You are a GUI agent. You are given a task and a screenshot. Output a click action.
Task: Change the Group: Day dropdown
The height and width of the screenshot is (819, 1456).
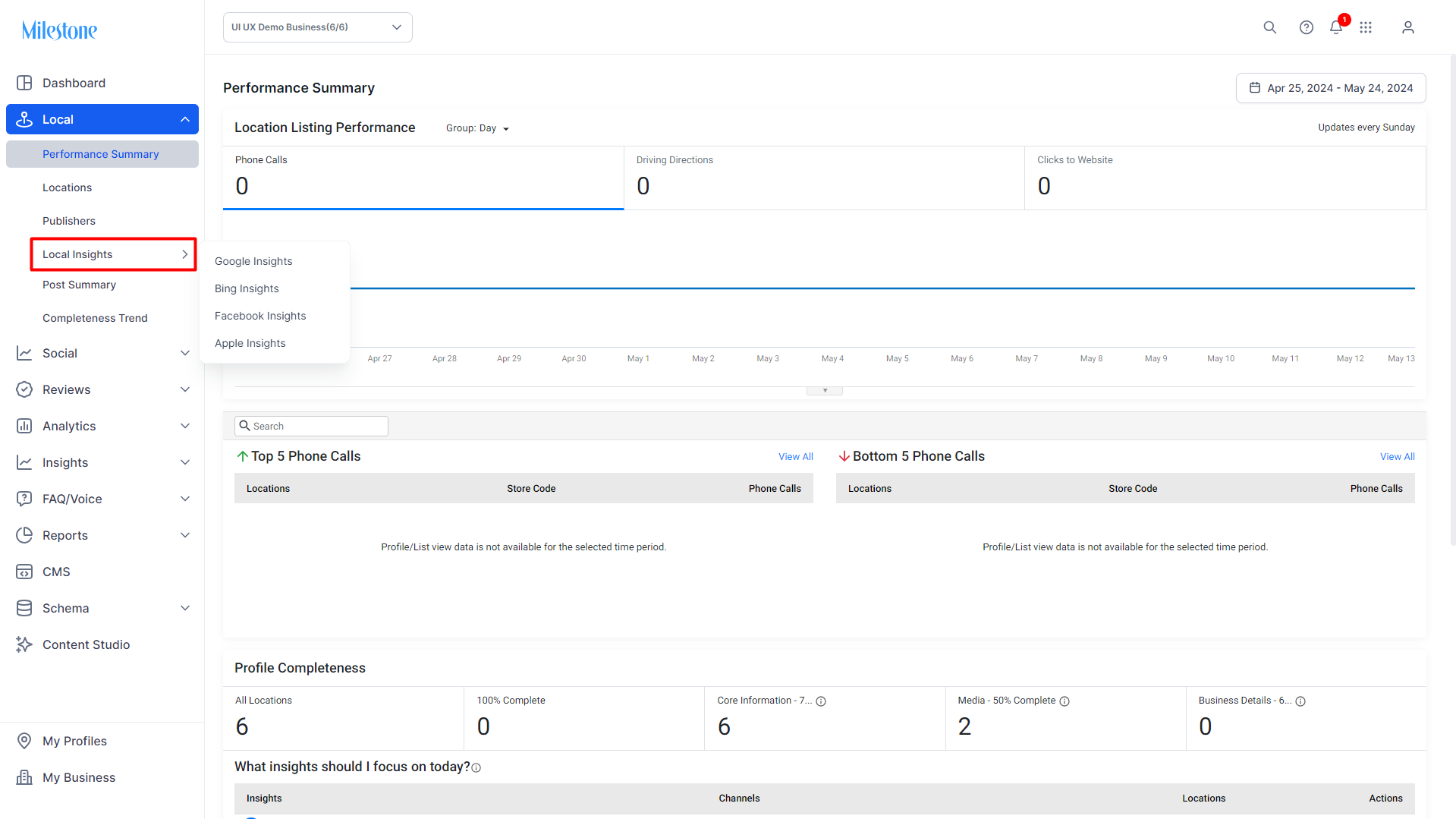[x=477, y=128]
